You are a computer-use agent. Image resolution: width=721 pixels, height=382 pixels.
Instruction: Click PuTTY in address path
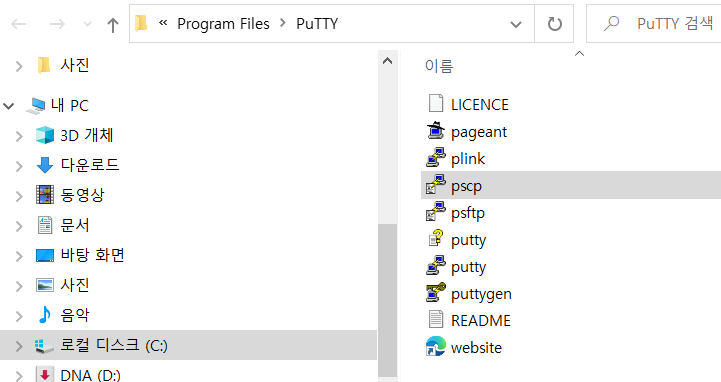(317, 23)
